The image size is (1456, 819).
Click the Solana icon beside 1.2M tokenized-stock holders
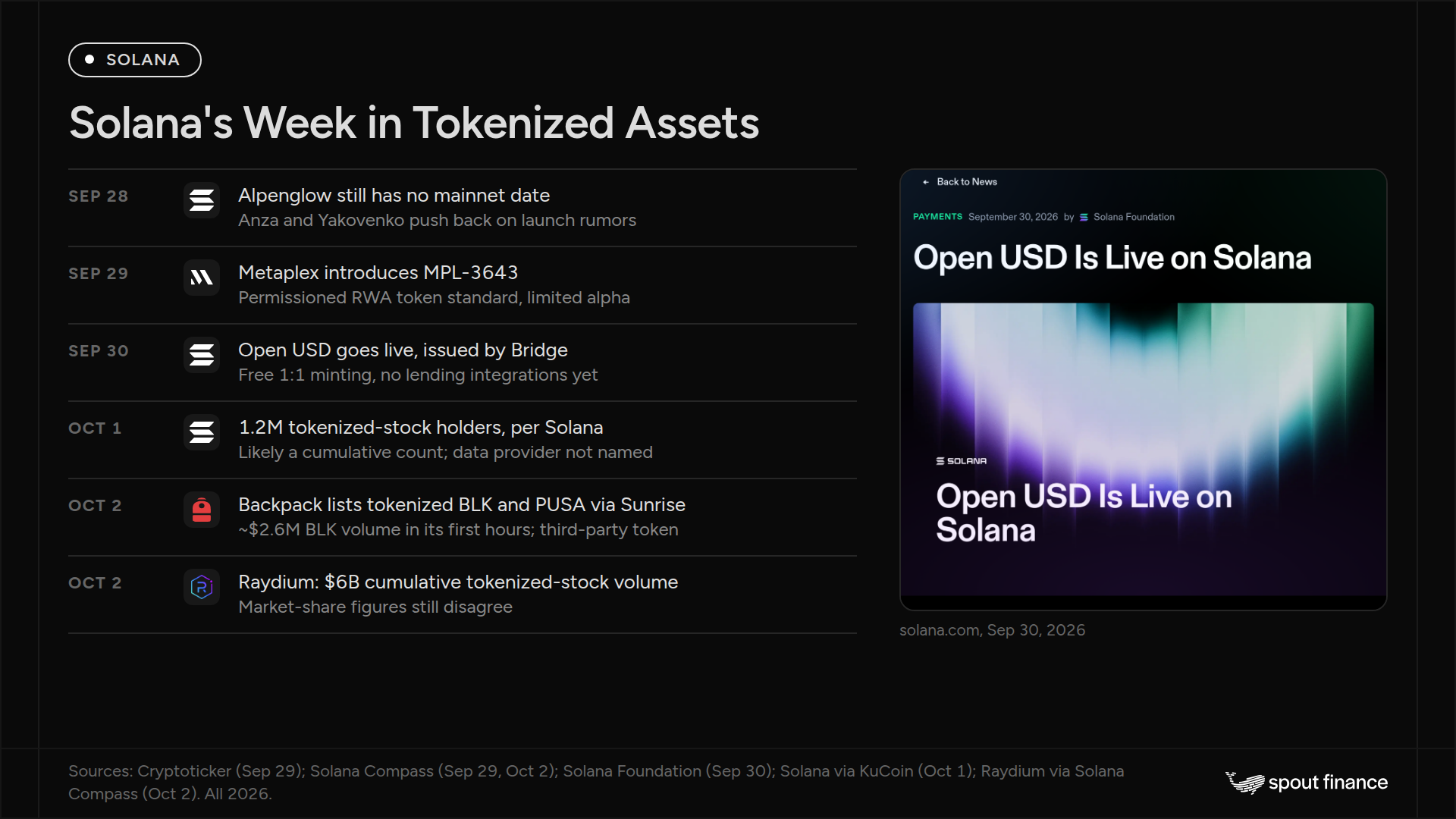point(202,432)
